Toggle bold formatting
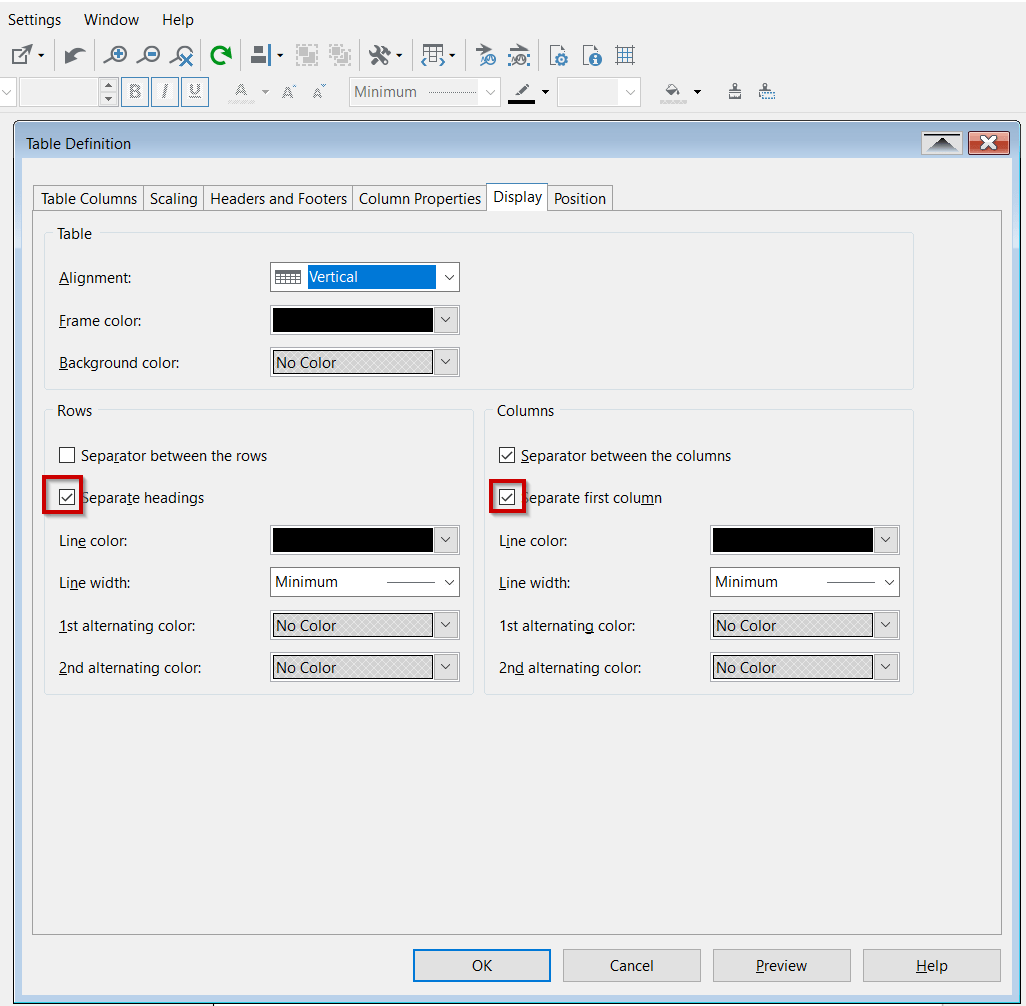Viewport: 1026px width, 1006px height. tap(135, 92)
